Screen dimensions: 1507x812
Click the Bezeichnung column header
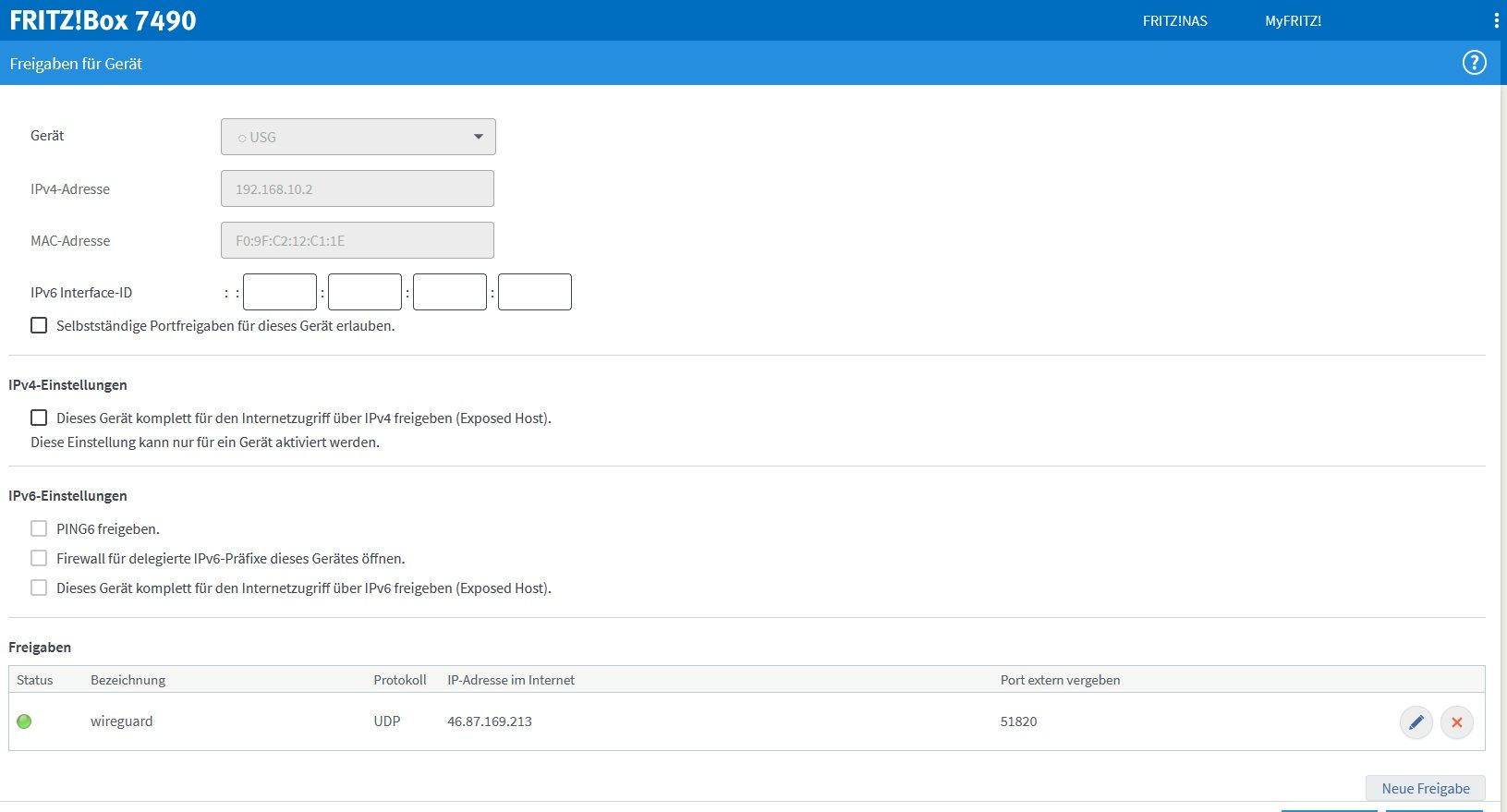click(128, 680)
